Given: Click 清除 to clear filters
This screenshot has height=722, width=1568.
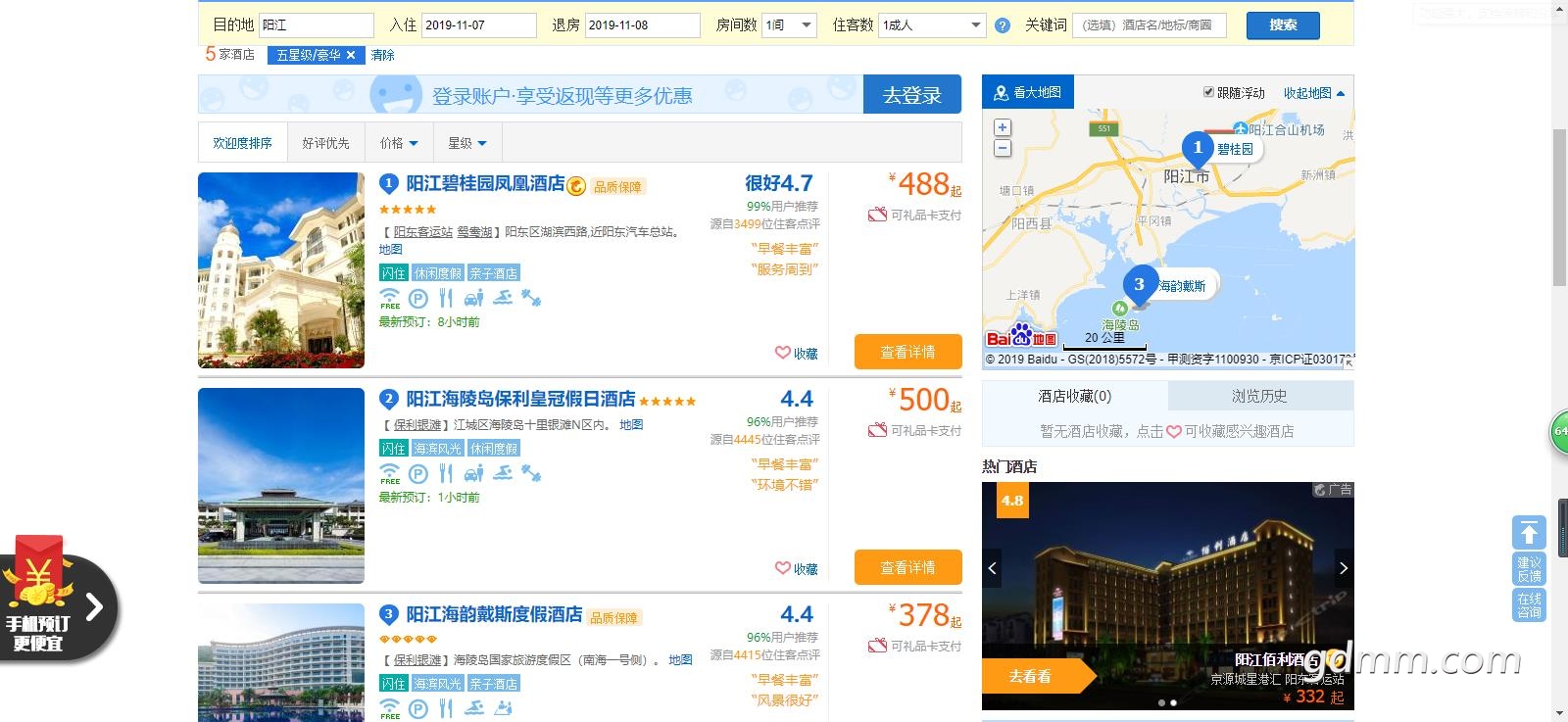Looking at the screenshot, I should (x=383, y=55).
